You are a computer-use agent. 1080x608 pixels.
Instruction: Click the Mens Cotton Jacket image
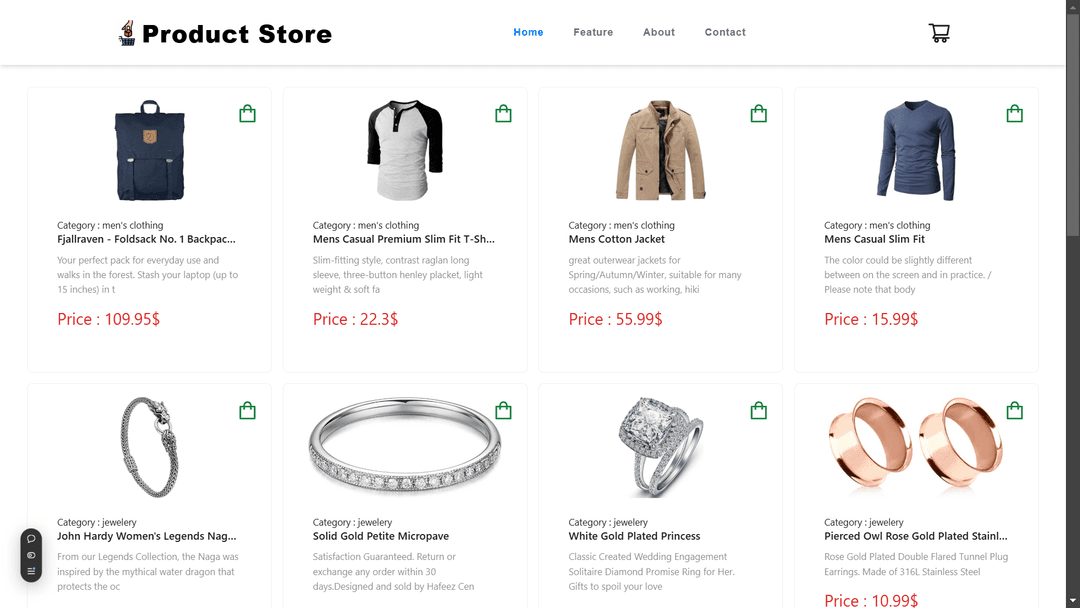[x=661, y=150]
